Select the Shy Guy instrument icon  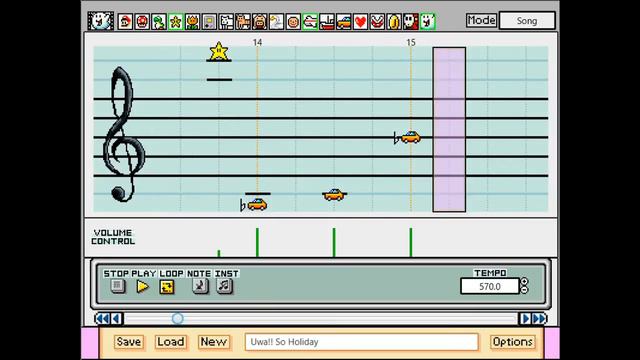(x=411, y=22)
